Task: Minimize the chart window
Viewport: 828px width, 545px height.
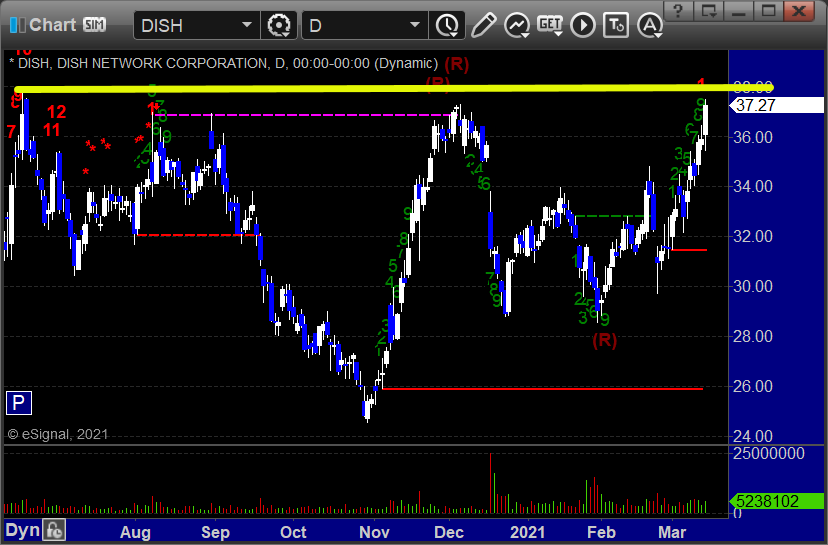Action: (738, 11)
